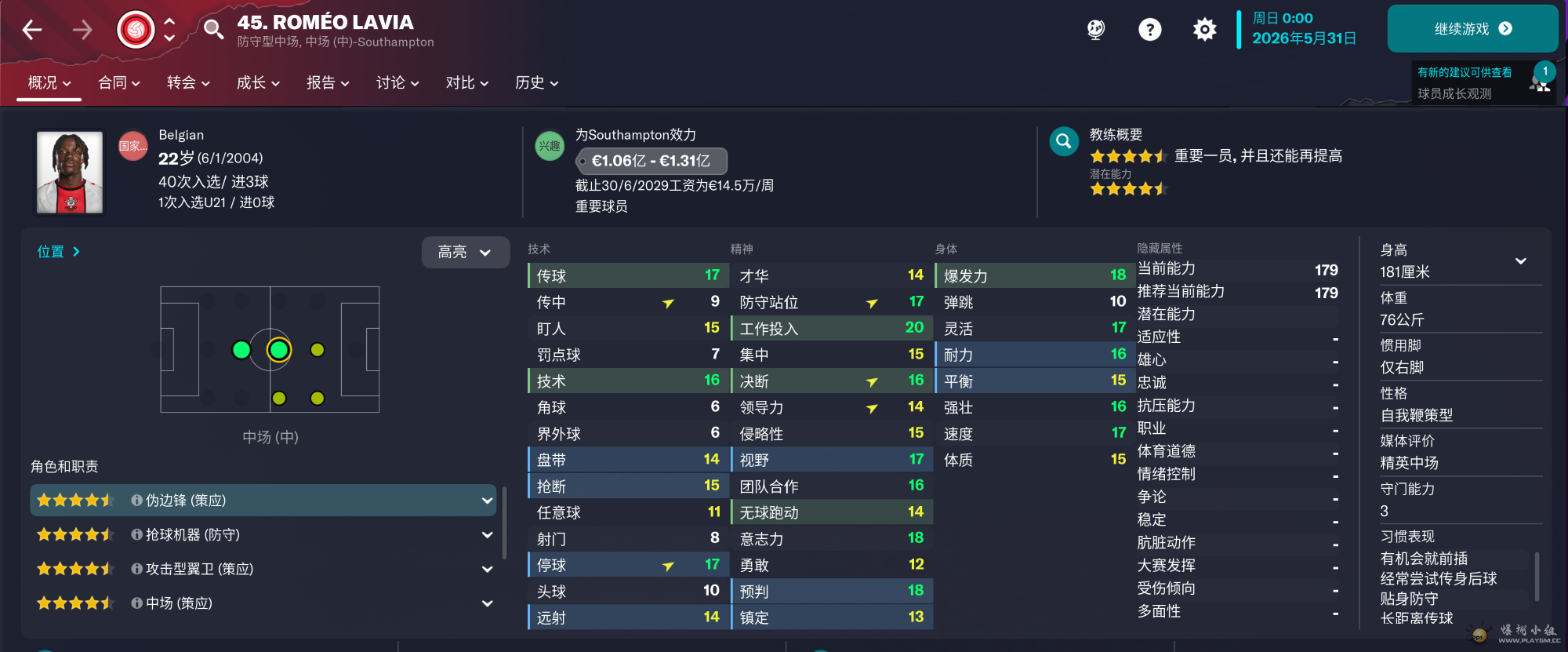
Task: Click the 兴趣 interest badge icon
Action: [550, 146]
